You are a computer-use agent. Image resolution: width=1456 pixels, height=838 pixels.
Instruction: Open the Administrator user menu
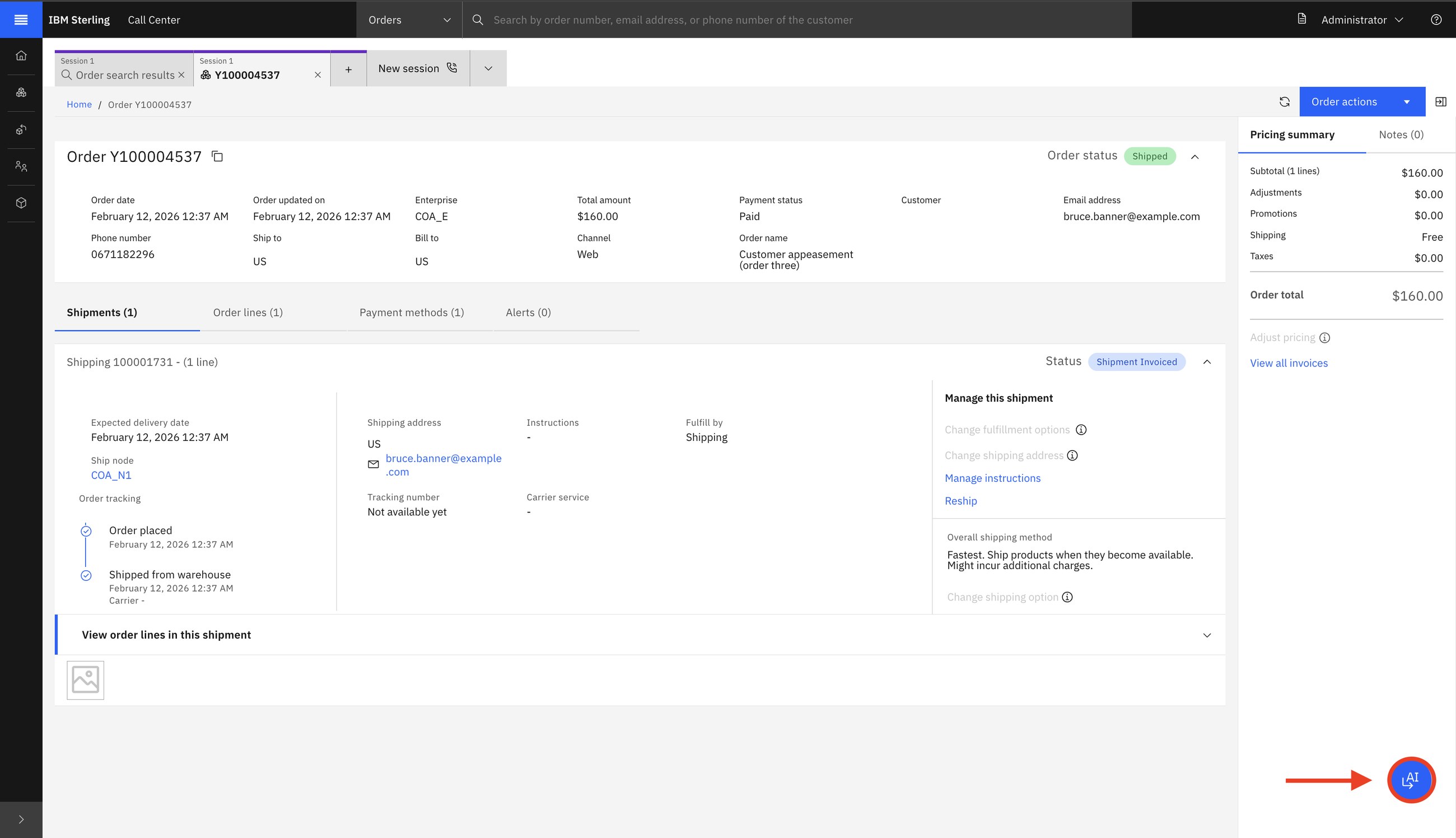(1362, 20)
